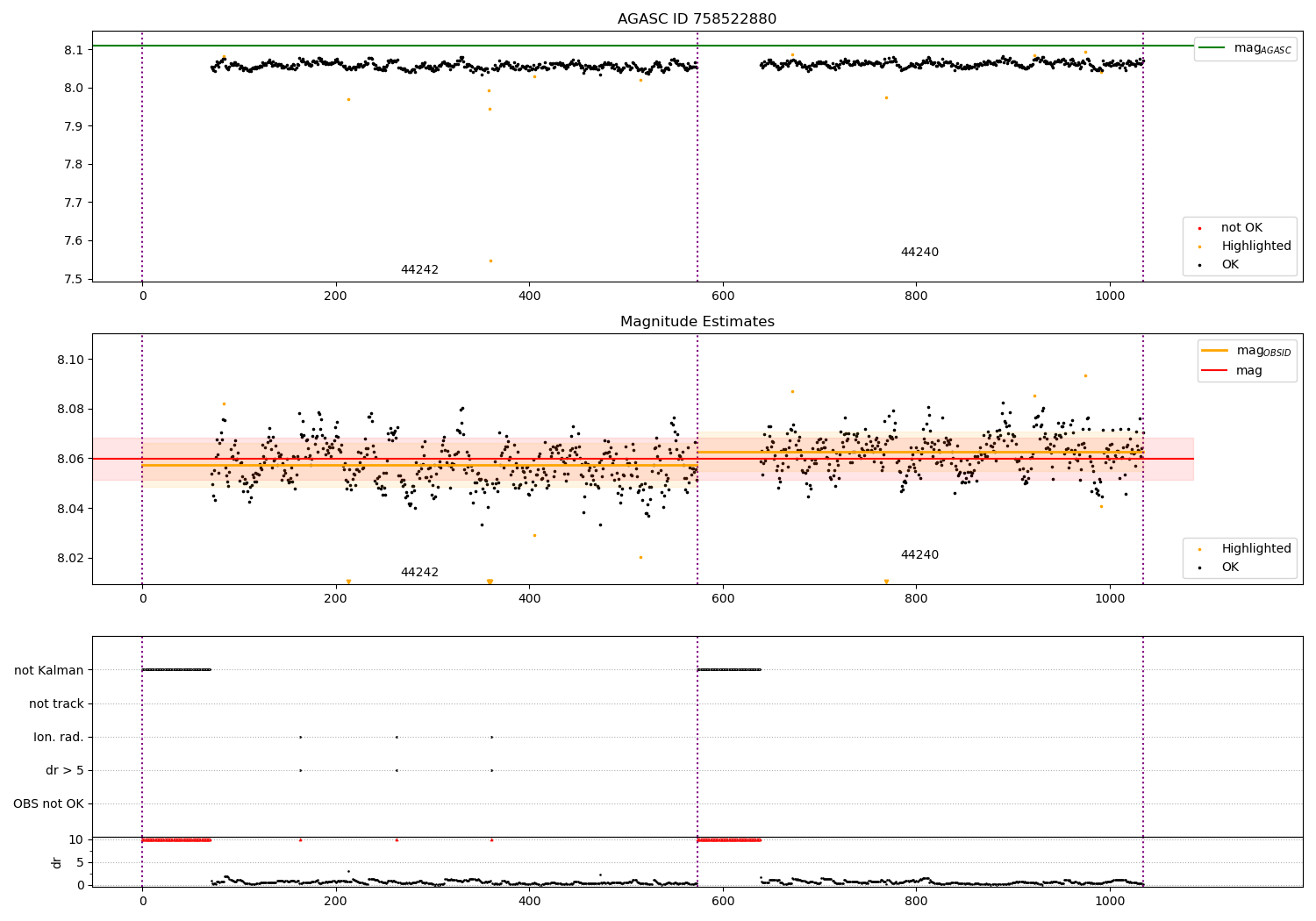
Task: Click the rotated "dr" axis label
Action: [57, 862]
